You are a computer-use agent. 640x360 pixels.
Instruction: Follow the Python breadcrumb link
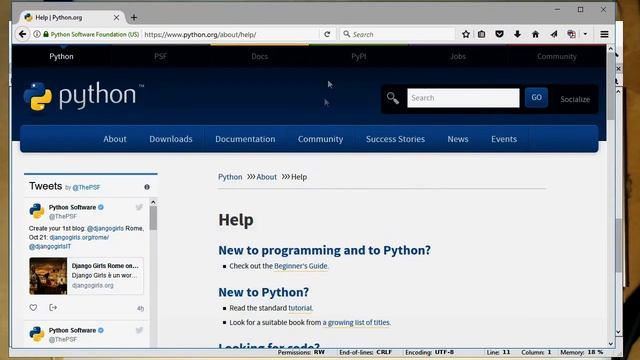(x=230, y=177)
